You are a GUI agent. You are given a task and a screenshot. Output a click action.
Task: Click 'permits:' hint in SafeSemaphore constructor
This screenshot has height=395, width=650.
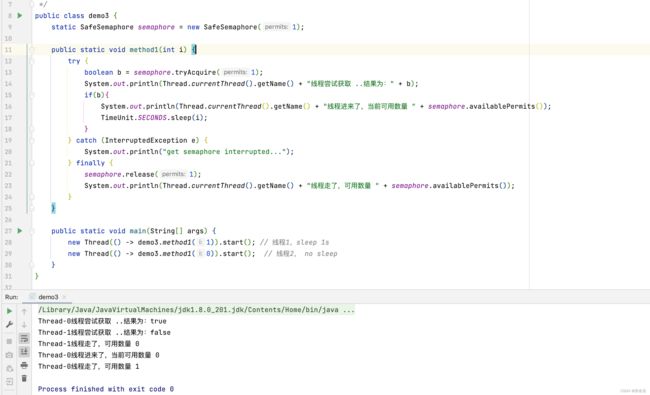(276, 27)
